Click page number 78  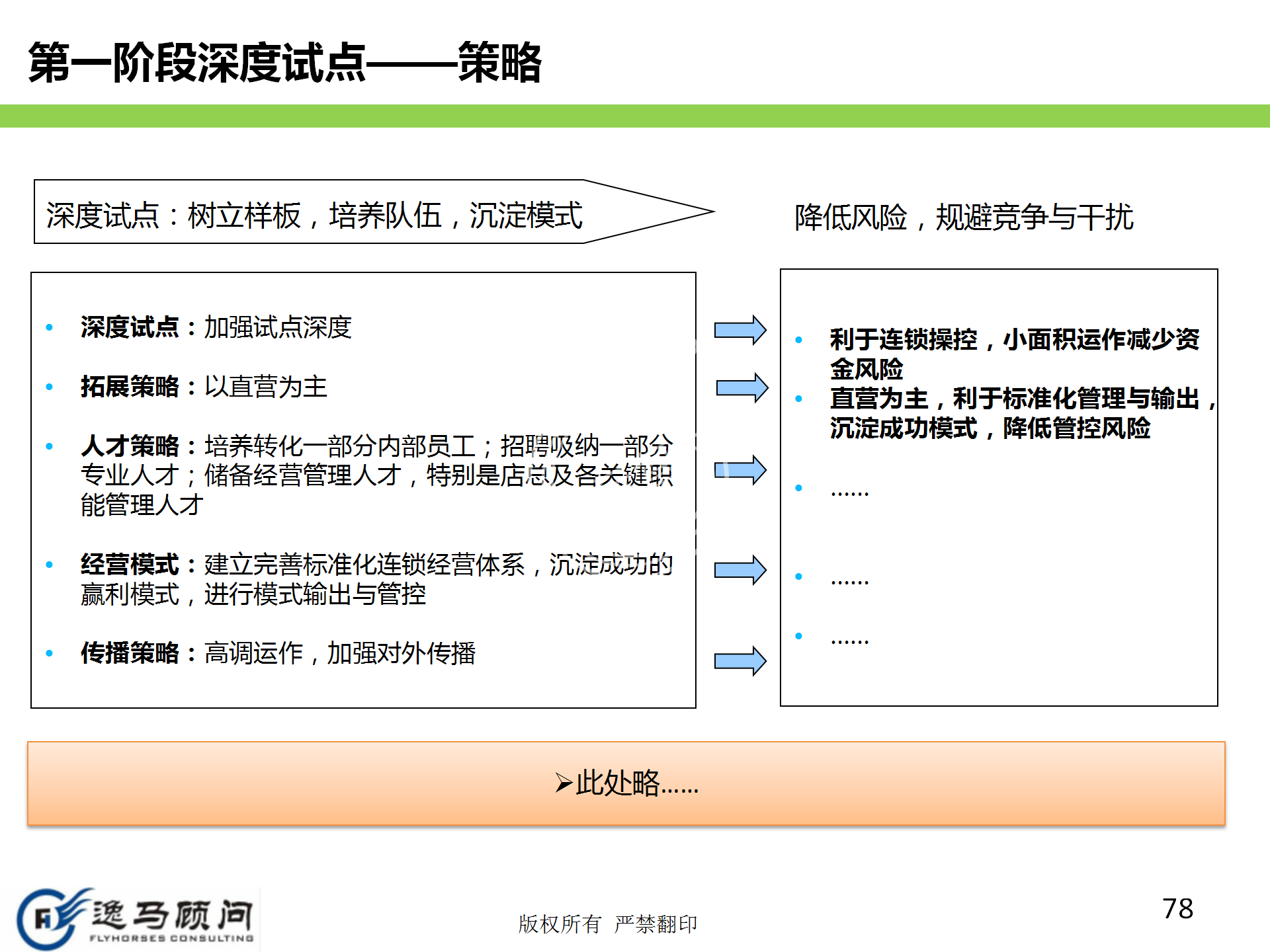click(1177, 909)
